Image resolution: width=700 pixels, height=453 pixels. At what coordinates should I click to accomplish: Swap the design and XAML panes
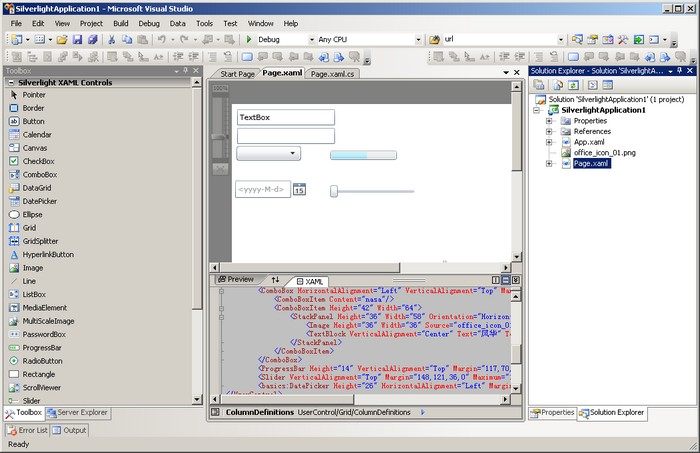click(x=275, y=280)
